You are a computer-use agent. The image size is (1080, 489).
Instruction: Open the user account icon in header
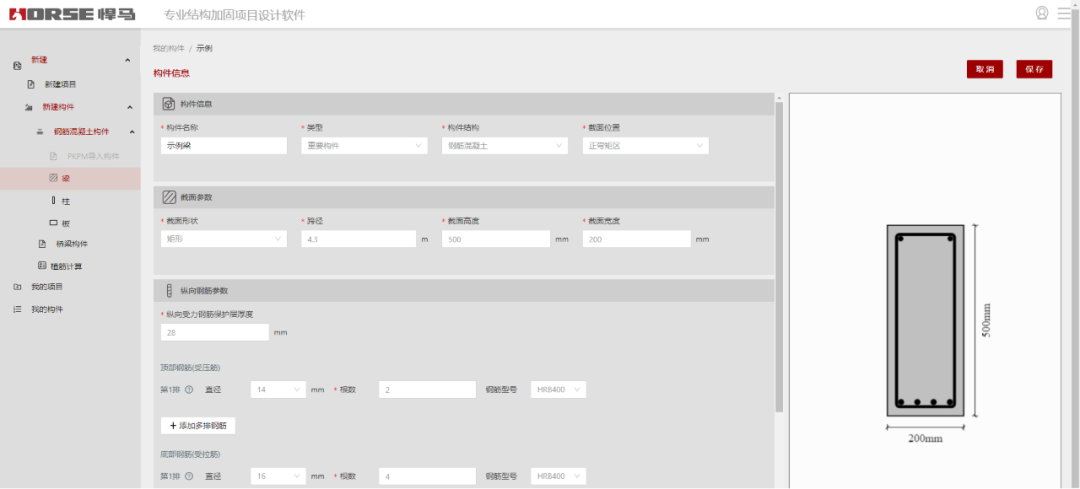tap(1041, 13)
